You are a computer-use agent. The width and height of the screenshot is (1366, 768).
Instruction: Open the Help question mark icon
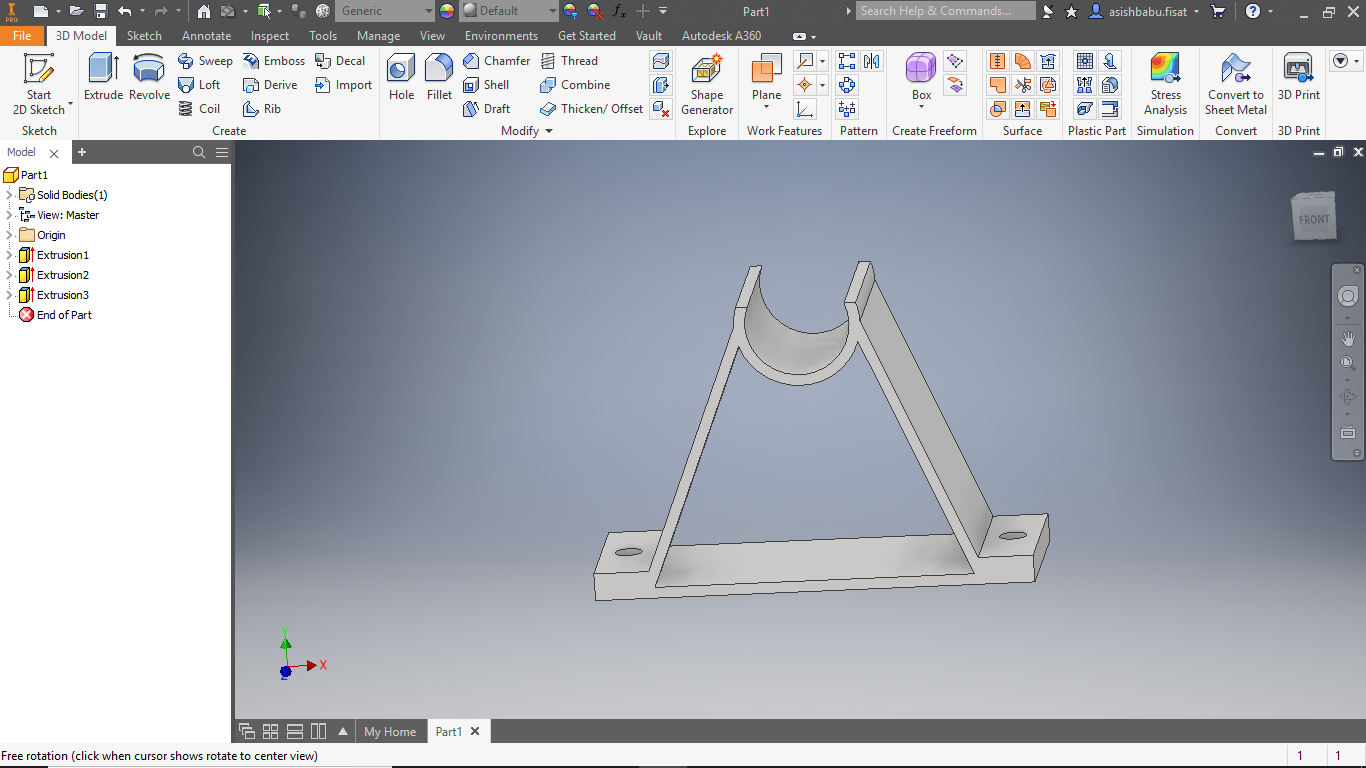(1253, 11)
